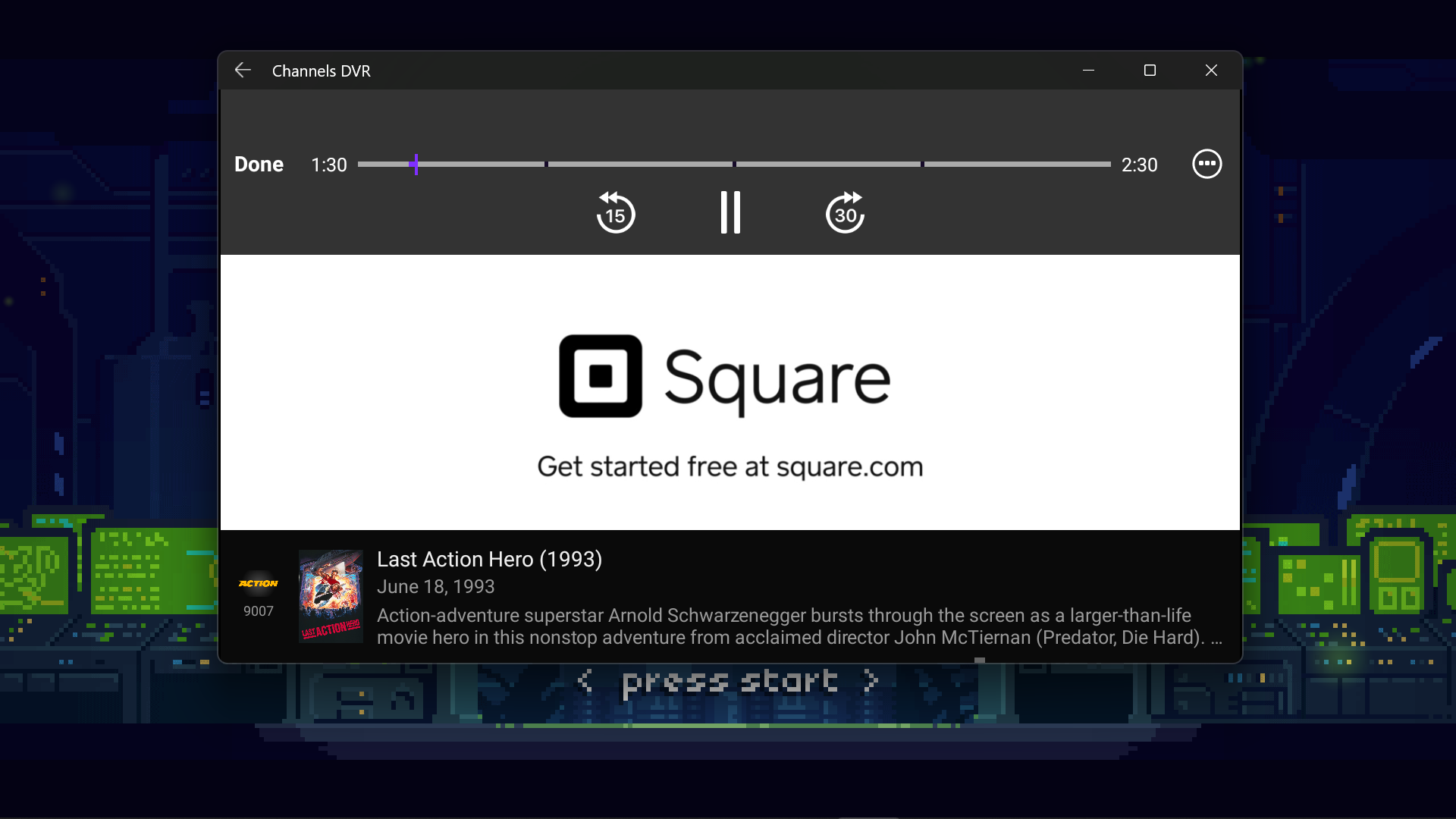This screenshot has width=1456, height=819.
Task: Maximize the Channels DVR window
Action: click(x=1150, y=71)
